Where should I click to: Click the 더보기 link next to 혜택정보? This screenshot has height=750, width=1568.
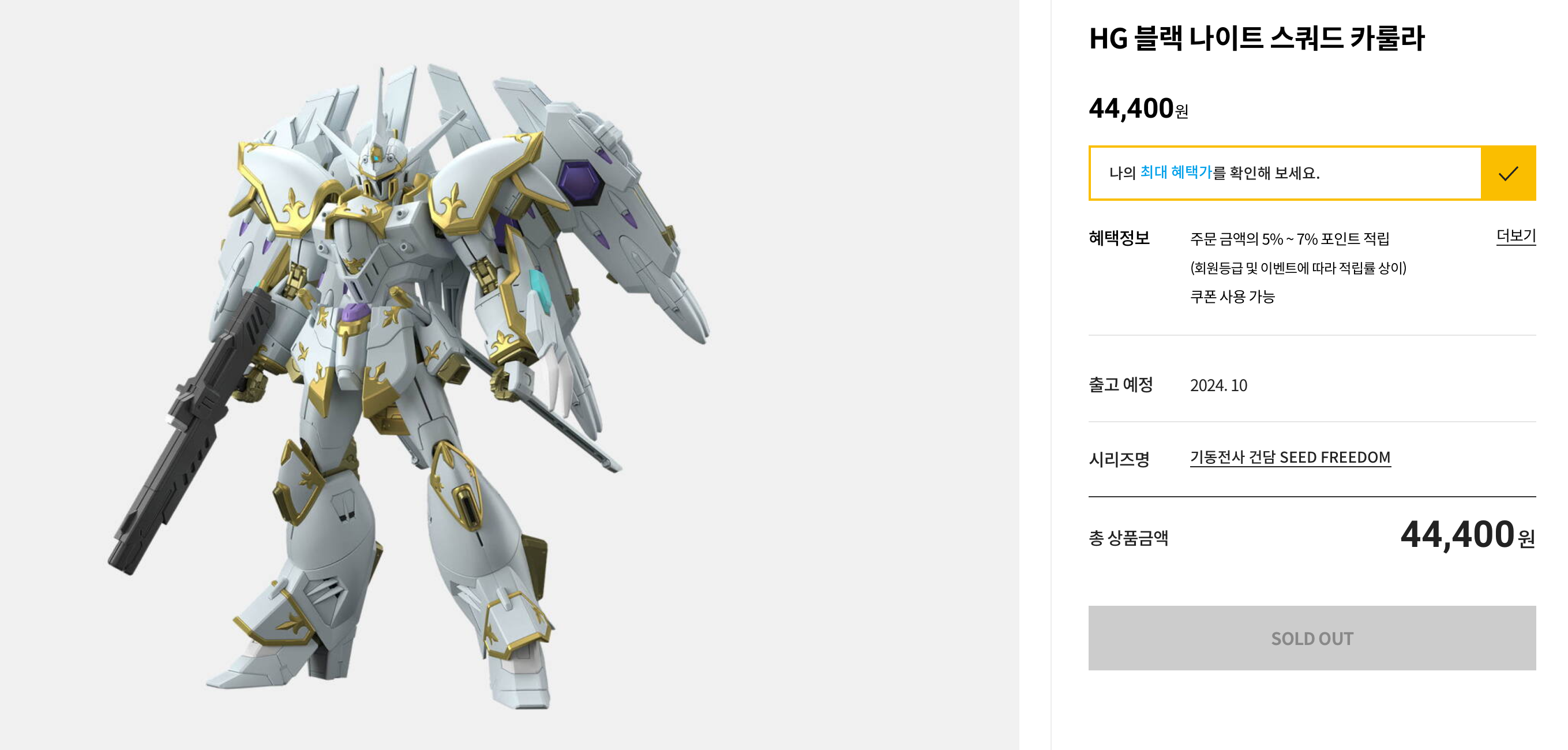point(1516,235)
